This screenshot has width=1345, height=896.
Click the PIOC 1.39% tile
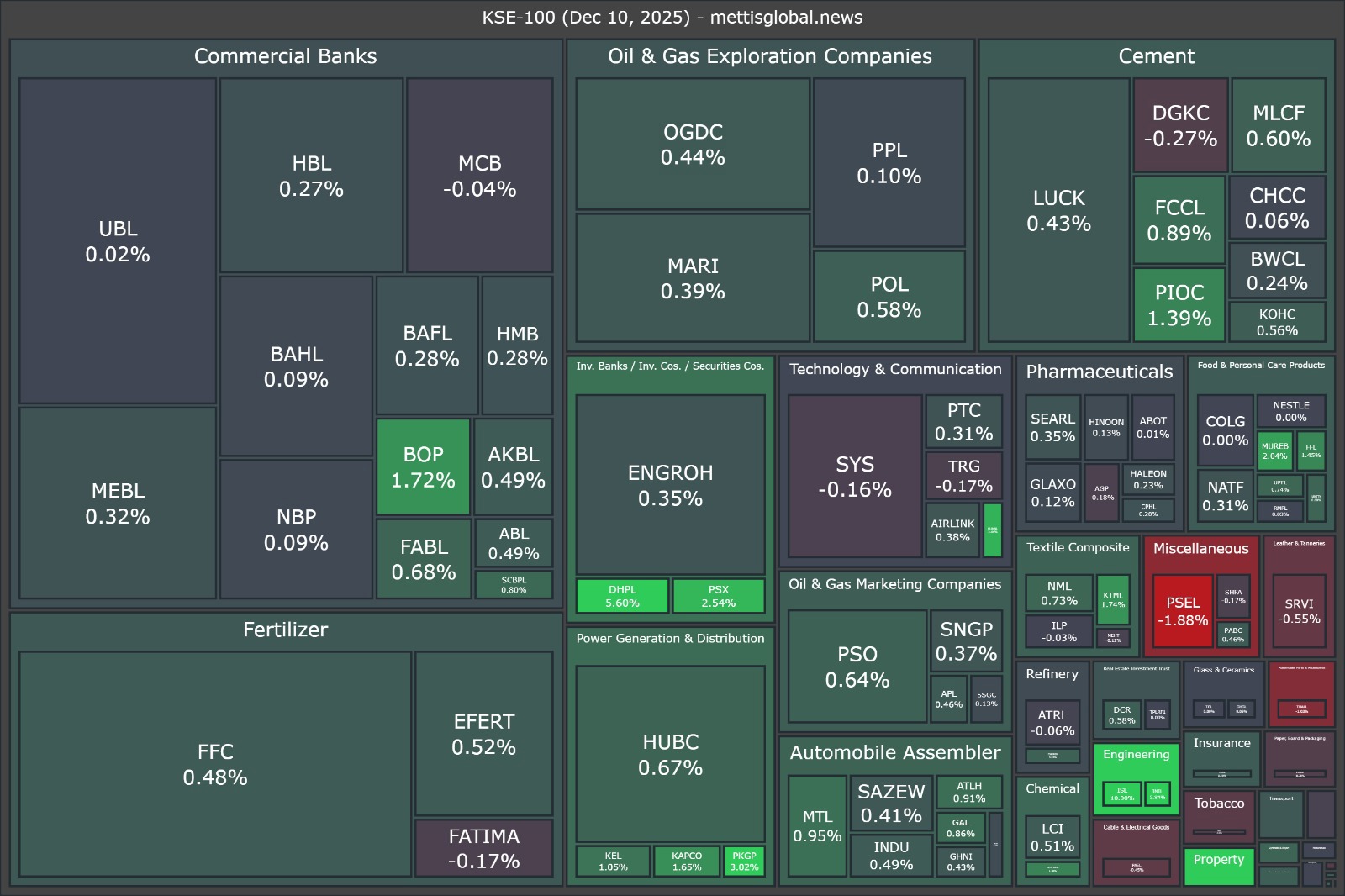pos(1179,304)
